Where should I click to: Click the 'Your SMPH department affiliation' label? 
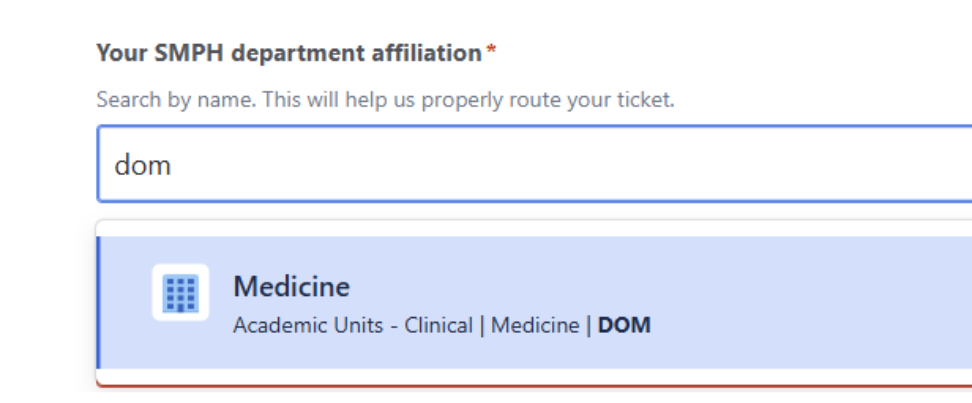(x=289, y=53)
